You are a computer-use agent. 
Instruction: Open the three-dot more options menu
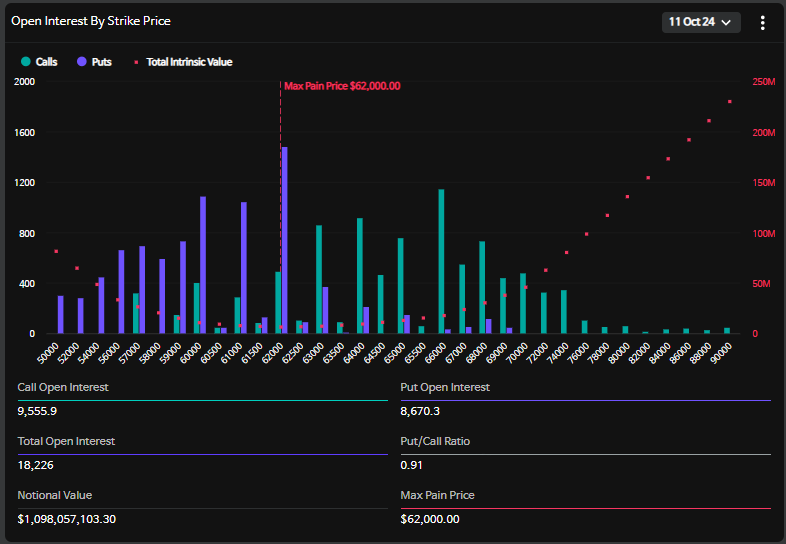tap(762, 22)
